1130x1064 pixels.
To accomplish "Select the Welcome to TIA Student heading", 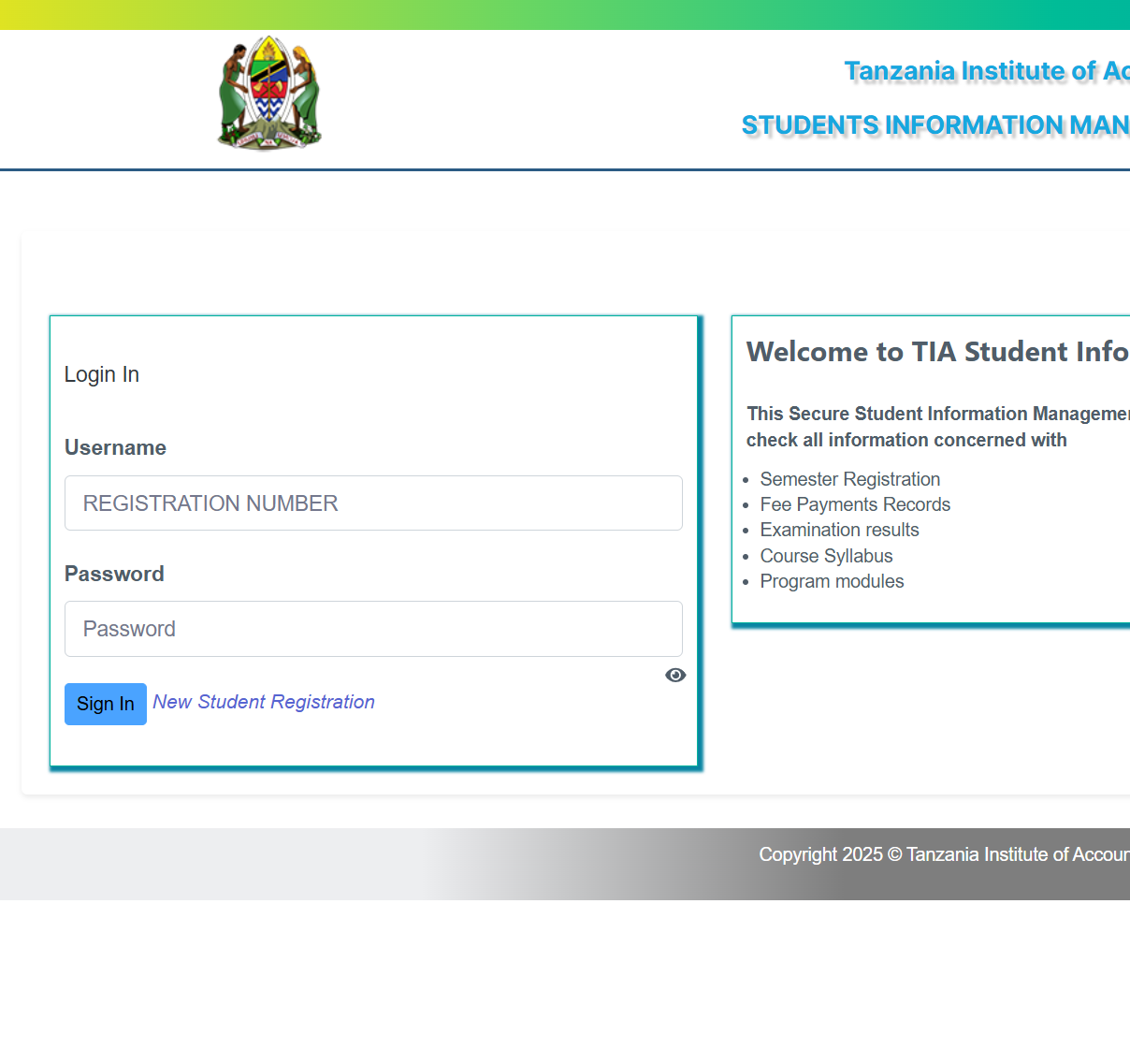I will tap(936, 352).
